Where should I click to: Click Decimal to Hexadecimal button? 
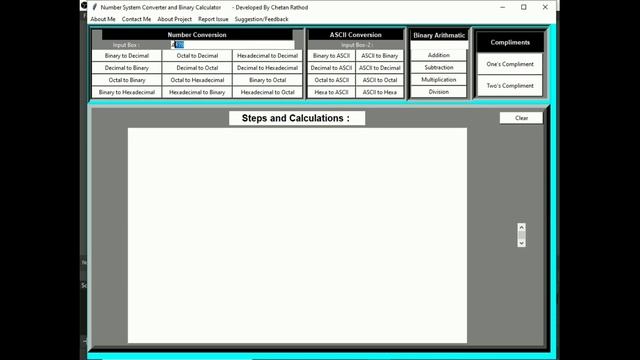(x=267, y=68)
